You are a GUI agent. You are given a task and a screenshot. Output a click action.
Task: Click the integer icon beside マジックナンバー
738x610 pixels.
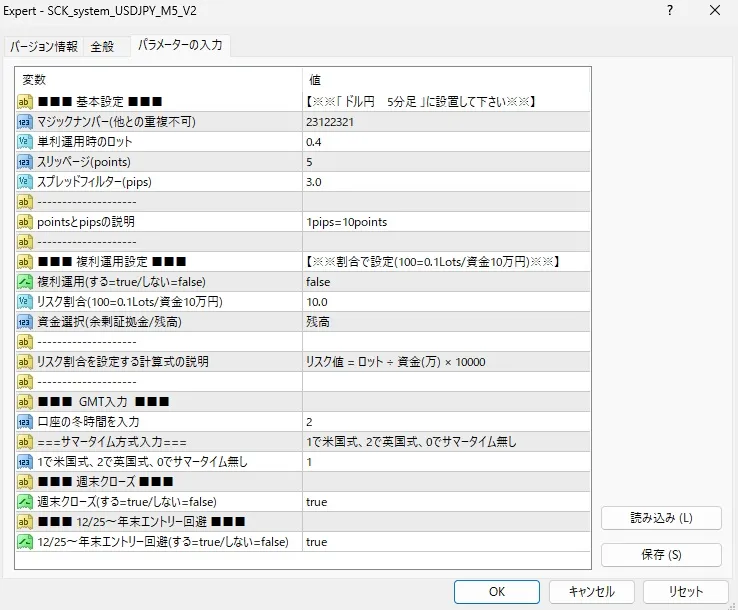click(x=26, y=122)
